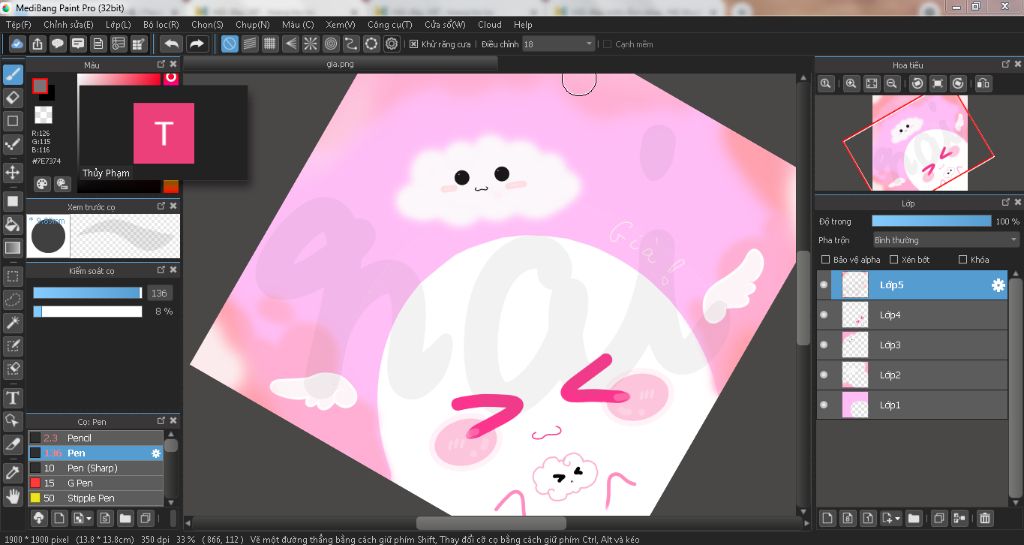
Task: Toggle 'Khử răng cưa' anti-aliasing checkbox
Action: pyautogui.click(x=413, y=44)
